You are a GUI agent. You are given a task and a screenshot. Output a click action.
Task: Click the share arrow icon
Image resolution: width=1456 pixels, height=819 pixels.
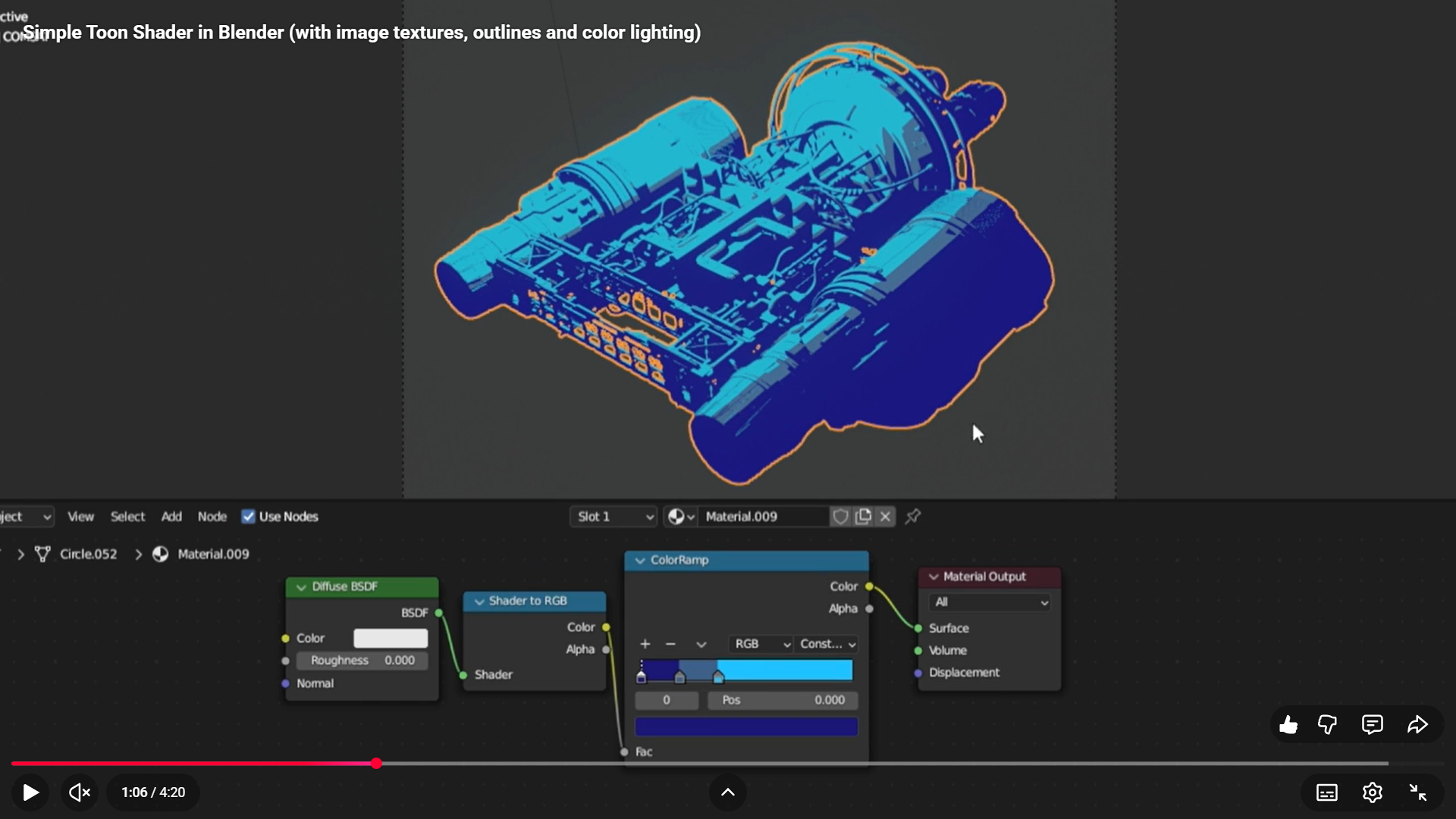pyautogui.click(x=1417, y=725)
